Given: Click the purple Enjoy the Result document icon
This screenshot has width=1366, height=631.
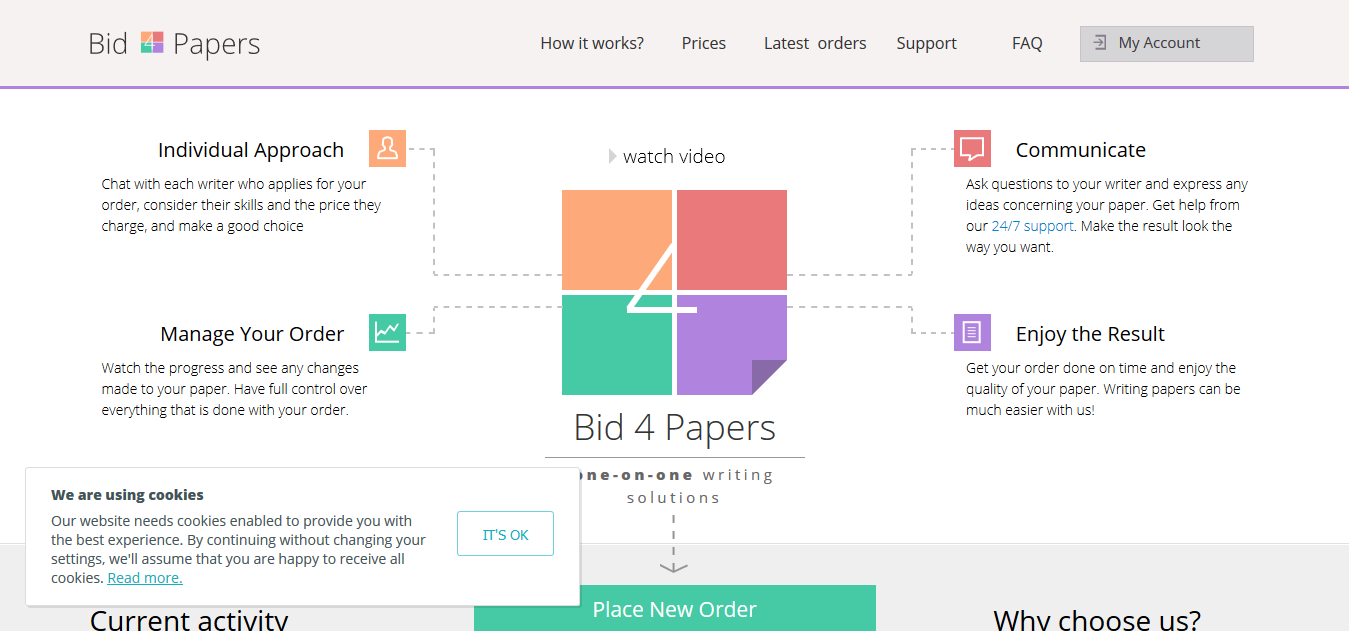Looking at the screenshot, I should (972, 332).
